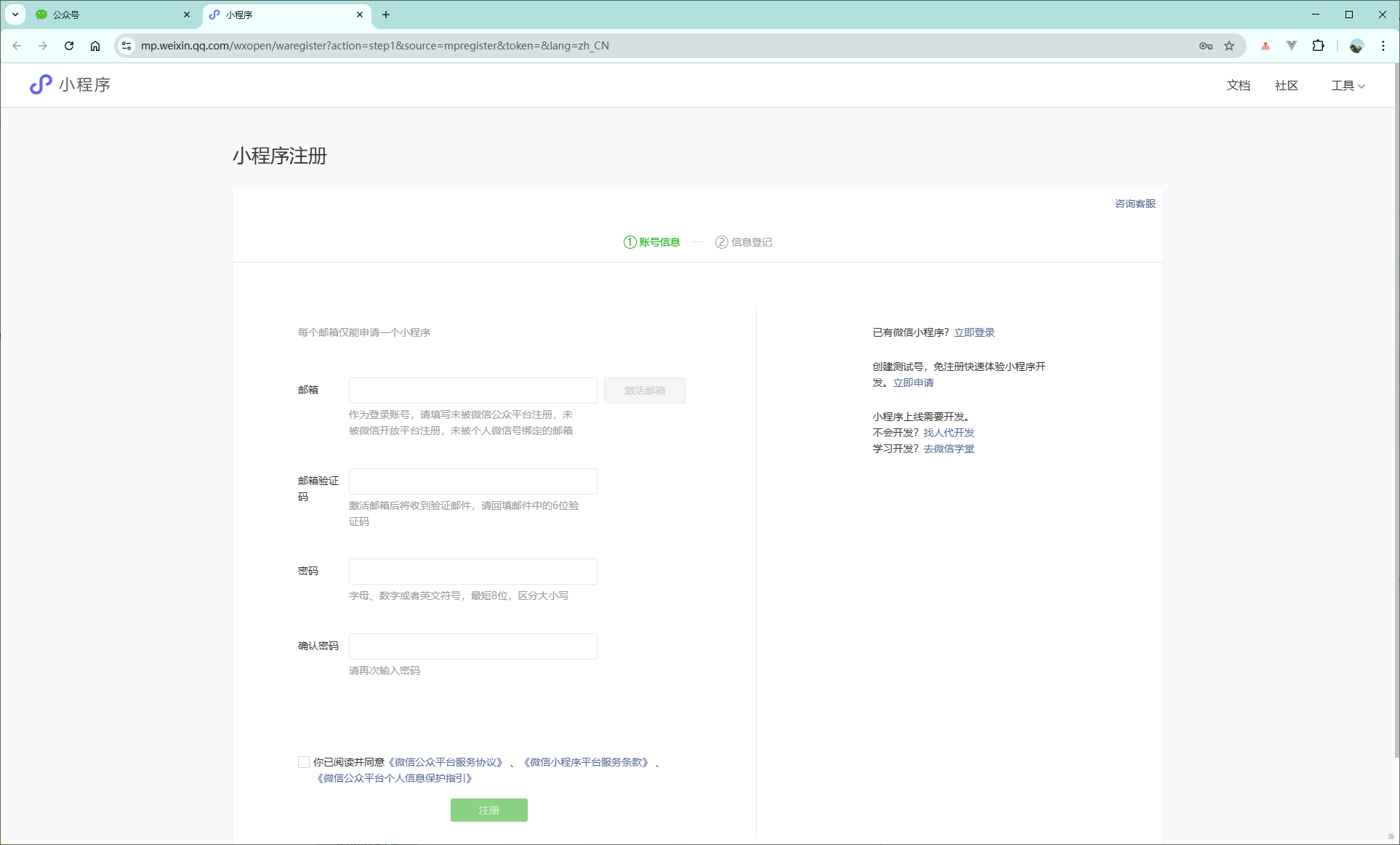This screenshot has height=845, width=1400.
Task: Open the 社区 menu item
Action: pyautogui.click(x=1287, y=86)
